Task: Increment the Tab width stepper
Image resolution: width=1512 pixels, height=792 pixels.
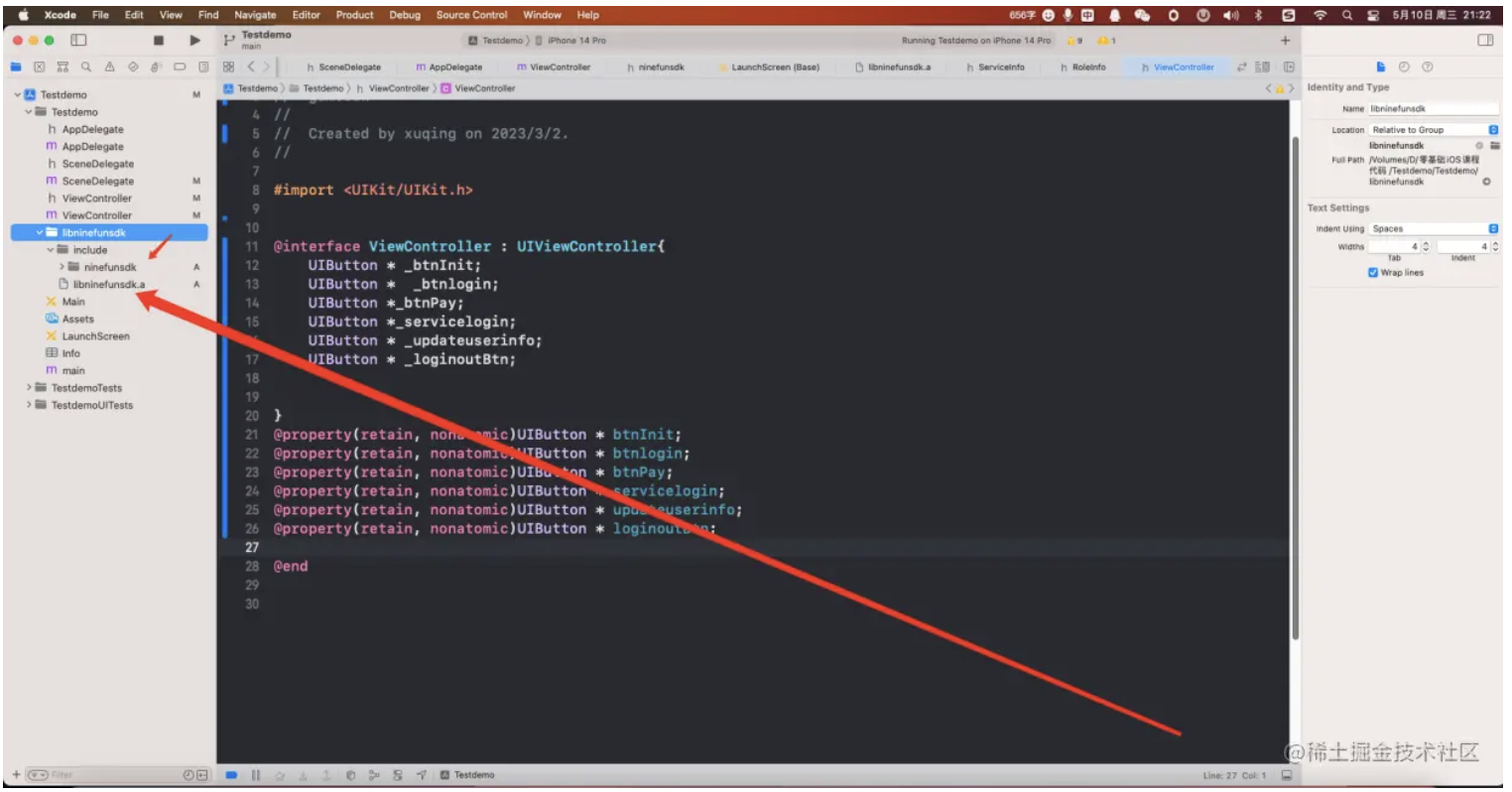Action: pos(1426,243)
